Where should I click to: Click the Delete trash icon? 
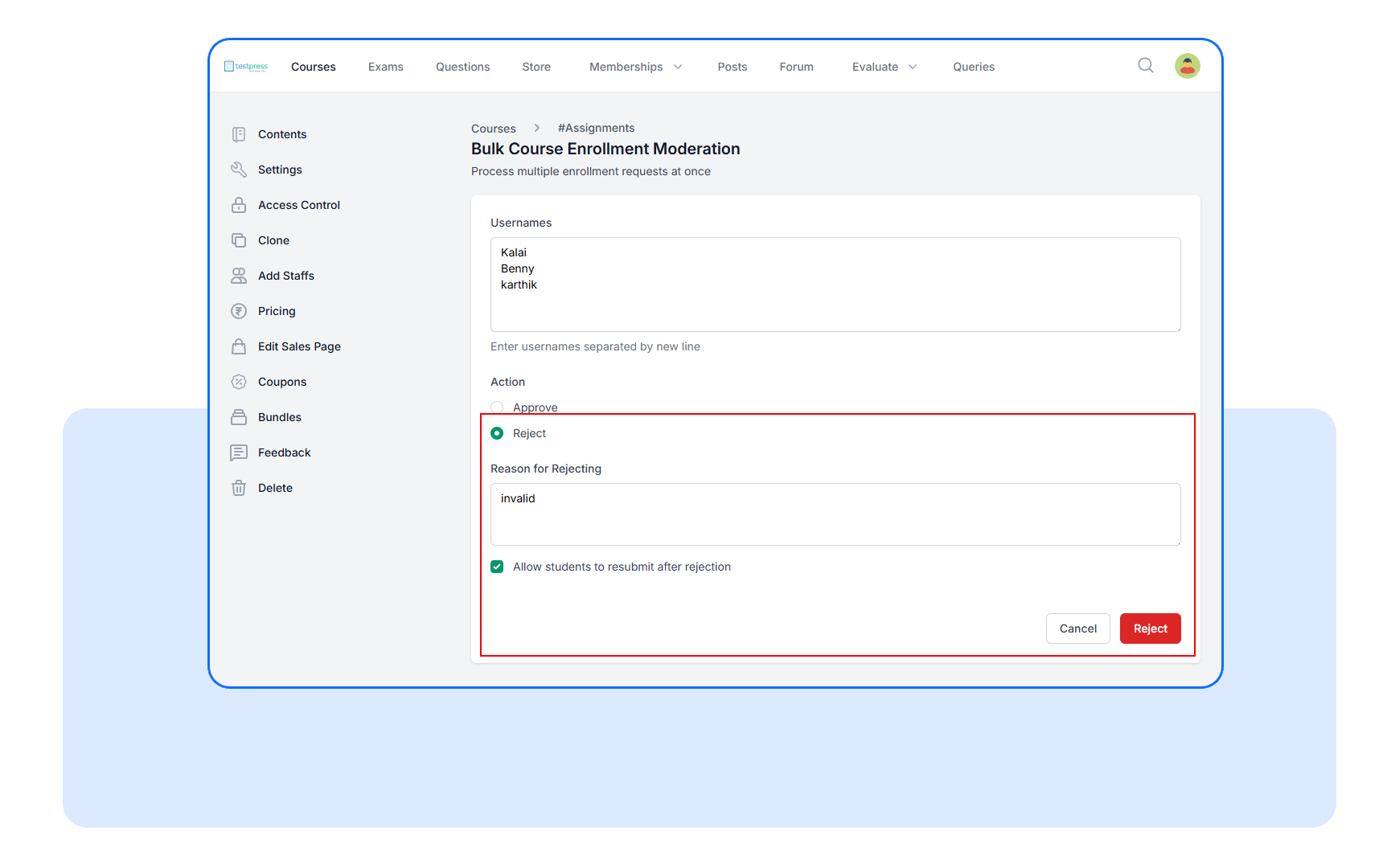click(x=239, y=488)
